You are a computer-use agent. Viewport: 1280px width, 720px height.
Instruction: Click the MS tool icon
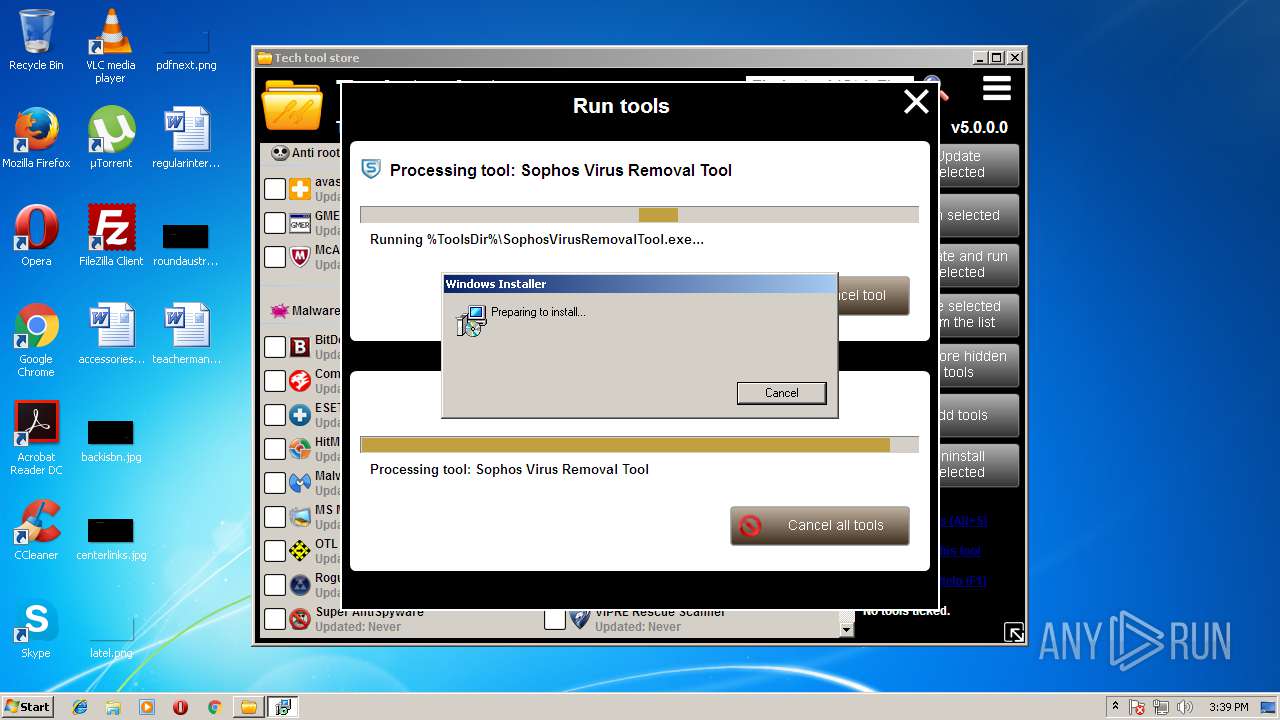(300, 517)
